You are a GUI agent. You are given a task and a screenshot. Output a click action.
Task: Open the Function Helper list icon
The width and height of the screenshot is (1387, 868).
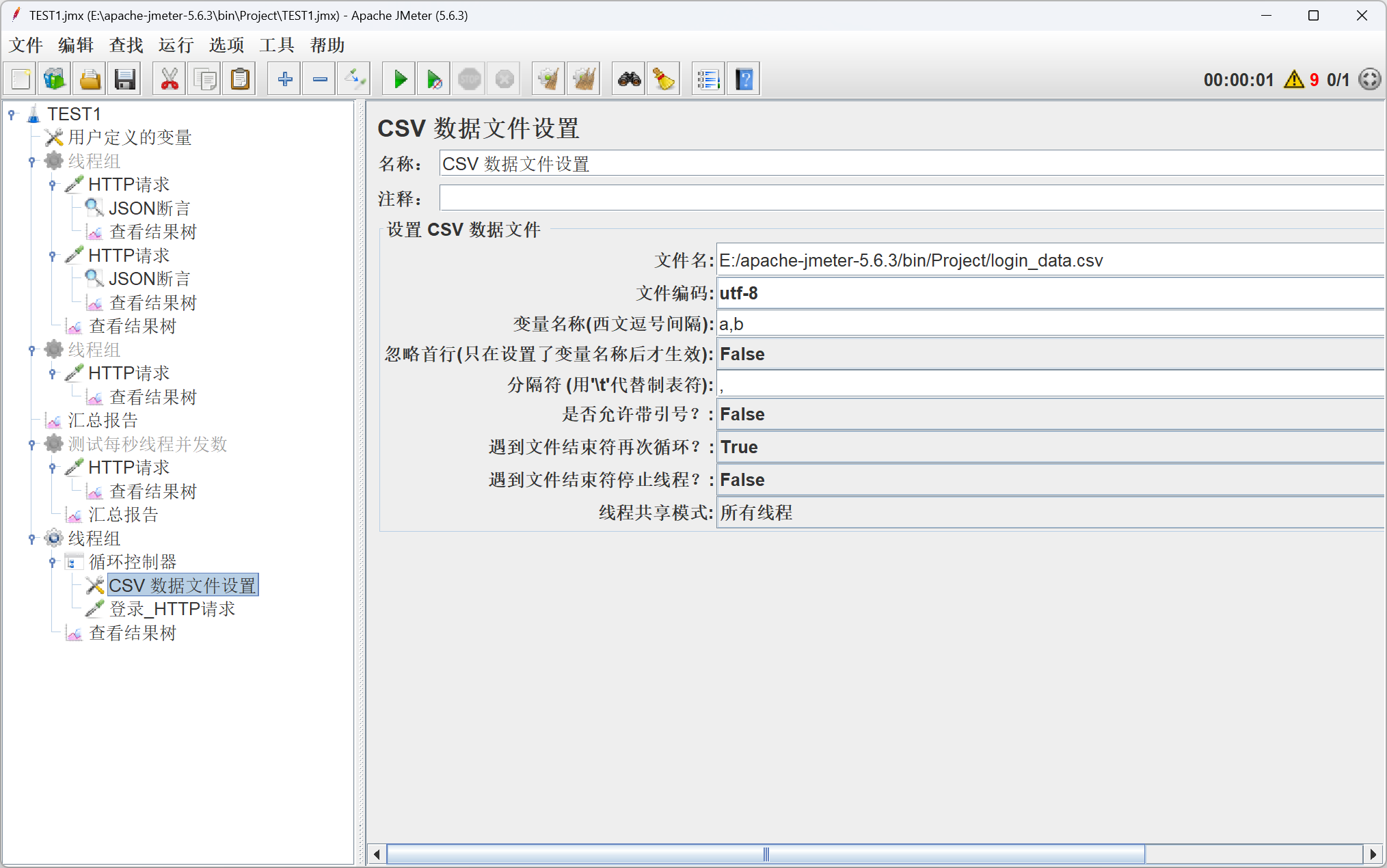click(x=709, y=79)
